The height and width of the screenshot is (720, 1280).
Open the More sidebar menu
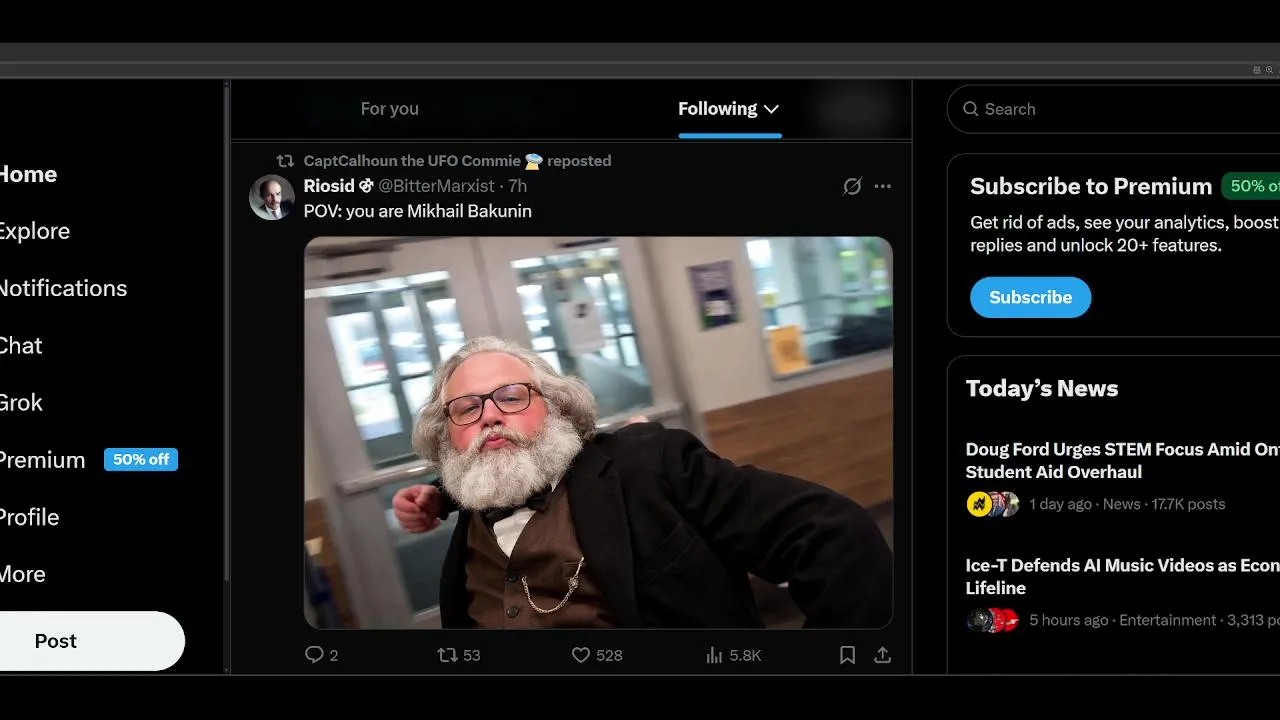[22, 574]
